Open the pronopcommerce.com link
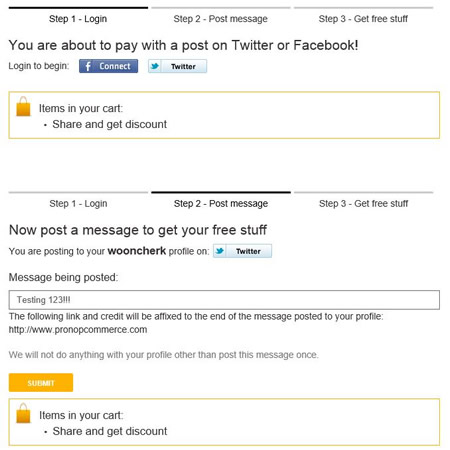450x450 pixels. tap(78, 330)
